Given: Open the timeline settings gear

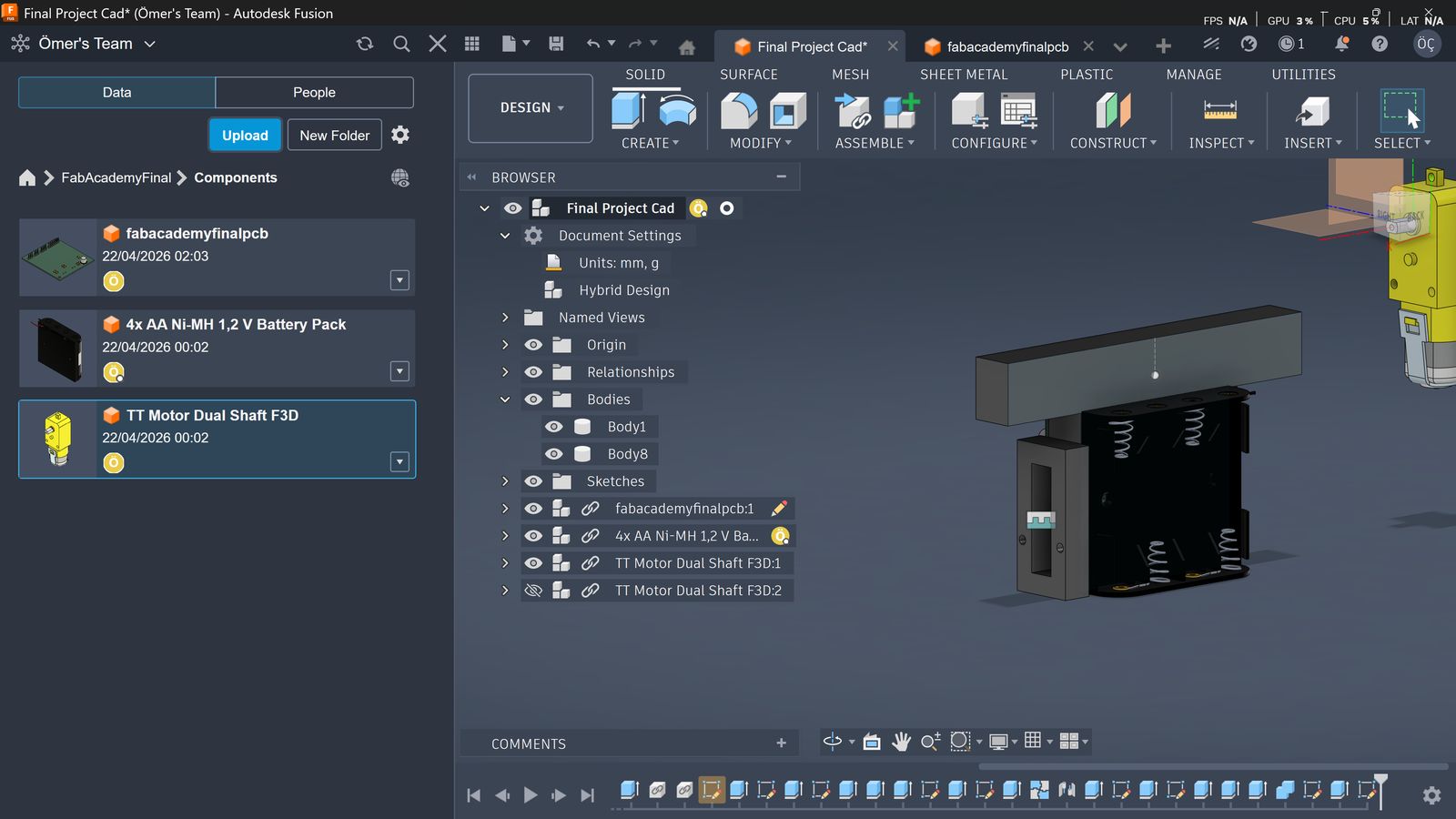Looking at the screenshot, I should (x=1431, y=795).
